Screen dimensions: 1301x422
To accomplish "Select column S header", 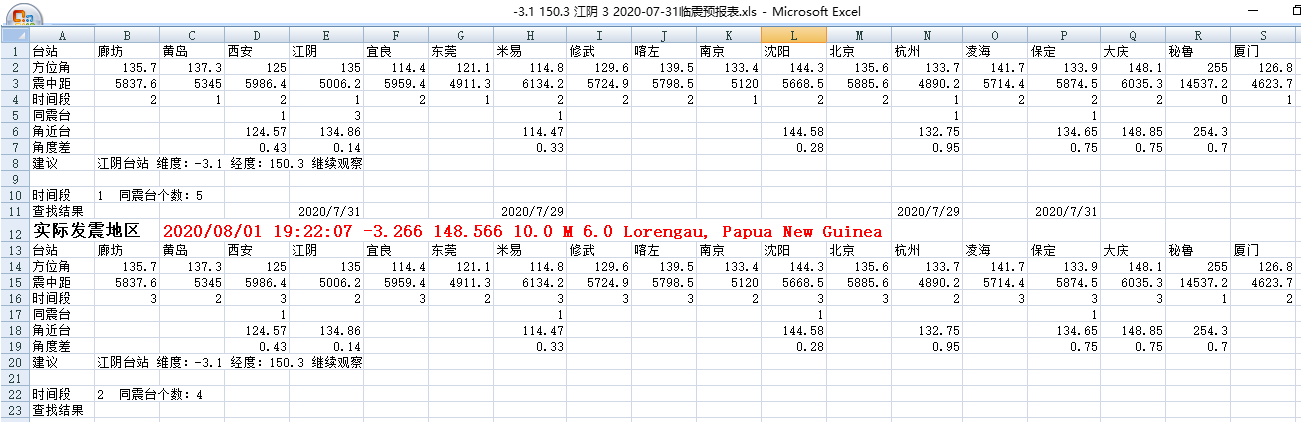I will coord(1263,35).
